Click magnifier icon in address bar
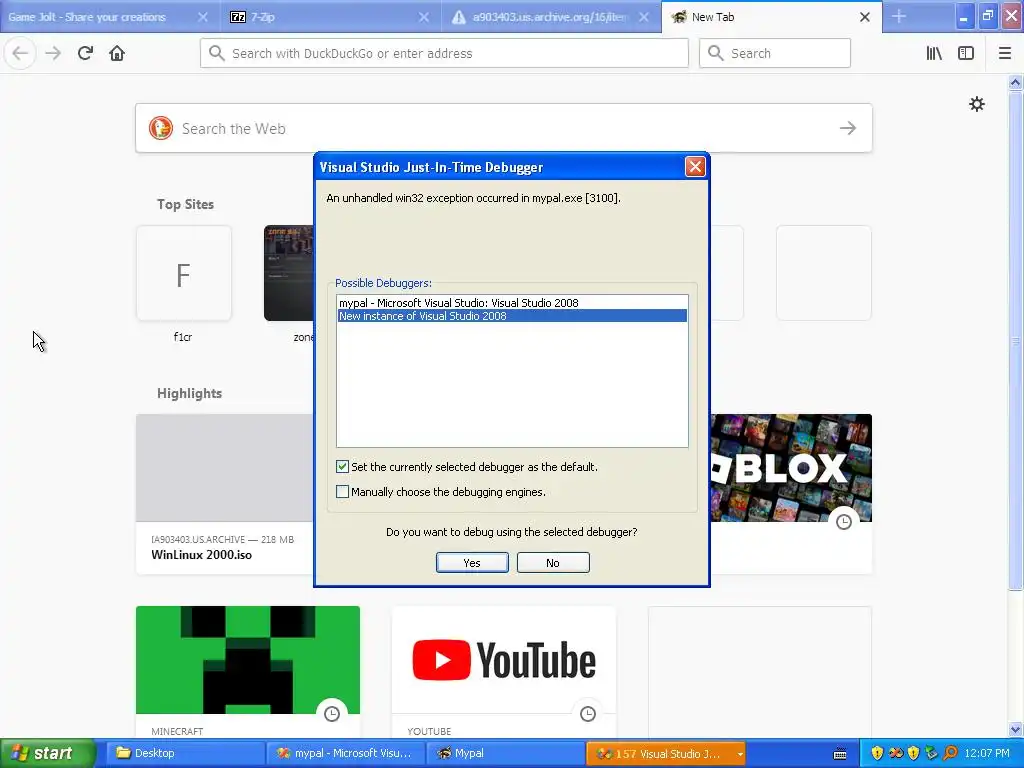 click(217, 53)
